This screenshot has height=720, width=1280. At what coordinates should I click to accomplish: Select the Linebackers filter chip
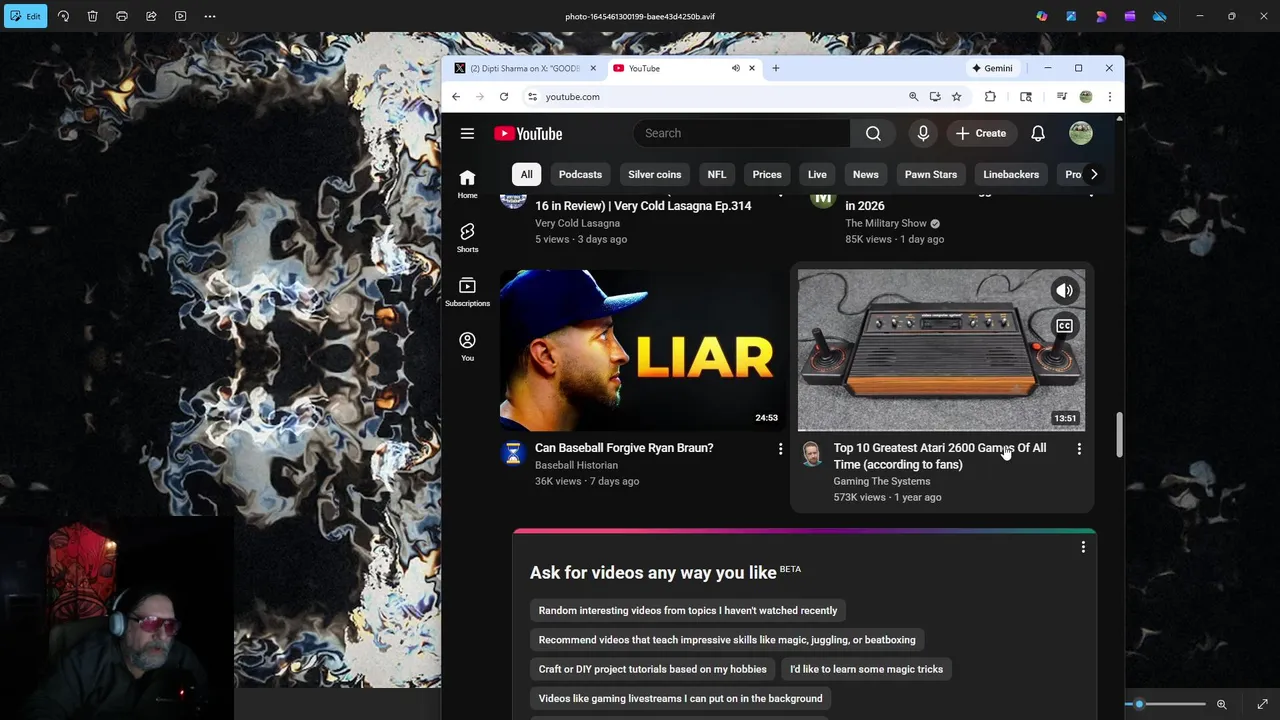tap(1011, 174)
